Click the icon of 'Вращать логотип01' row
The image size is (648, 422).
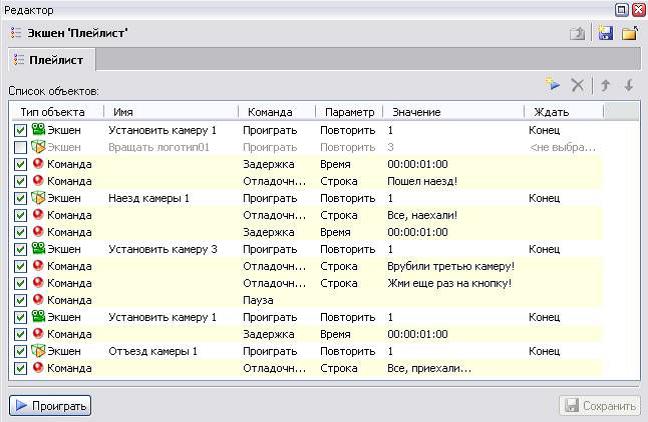point(38,146)
